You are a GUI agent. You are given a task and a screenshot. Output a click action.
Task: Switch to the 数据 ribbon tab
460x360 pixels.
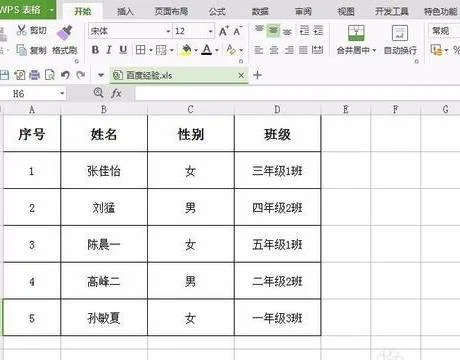pyautogui.click(x=260, y=12)
